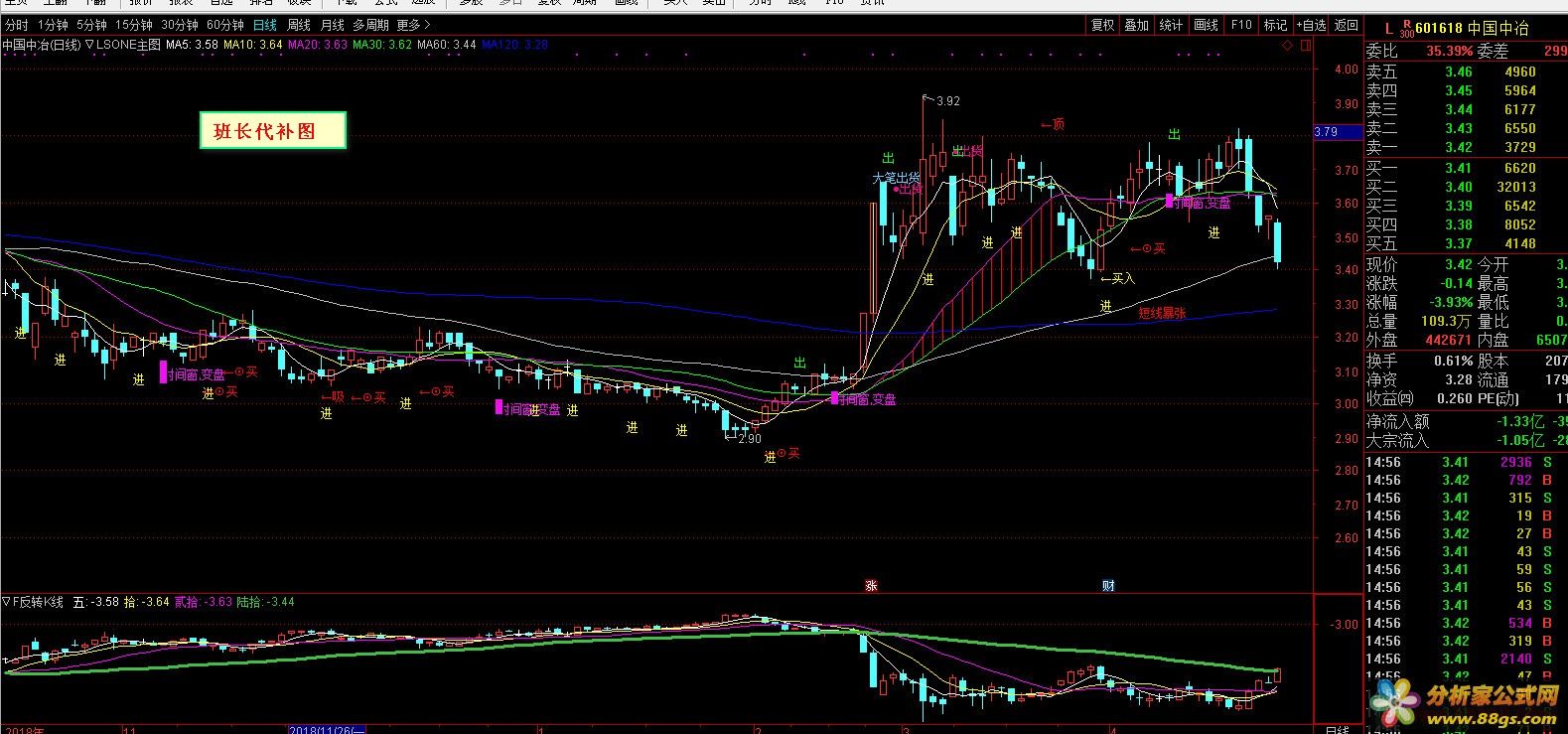Screen dimensions: 1568x734
Task: Select the 30分钟 period tab
Action: click(180, 25)
